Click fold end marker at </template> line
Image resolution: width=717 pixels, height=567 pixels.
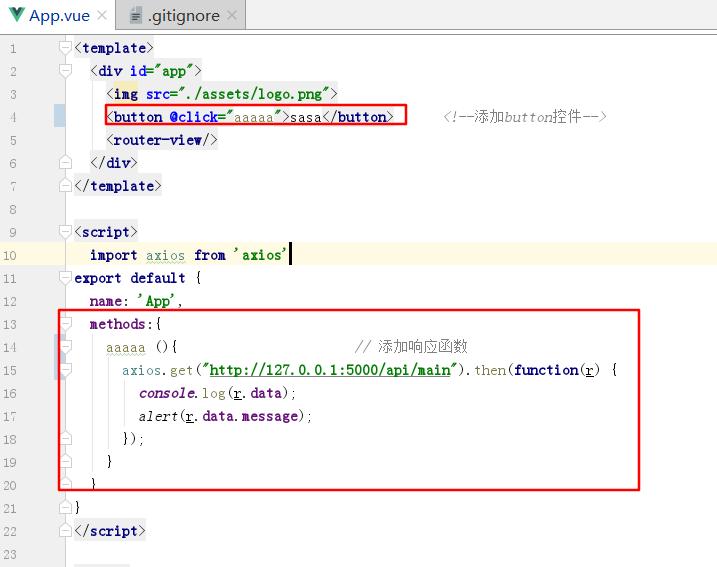click(66, 186)
